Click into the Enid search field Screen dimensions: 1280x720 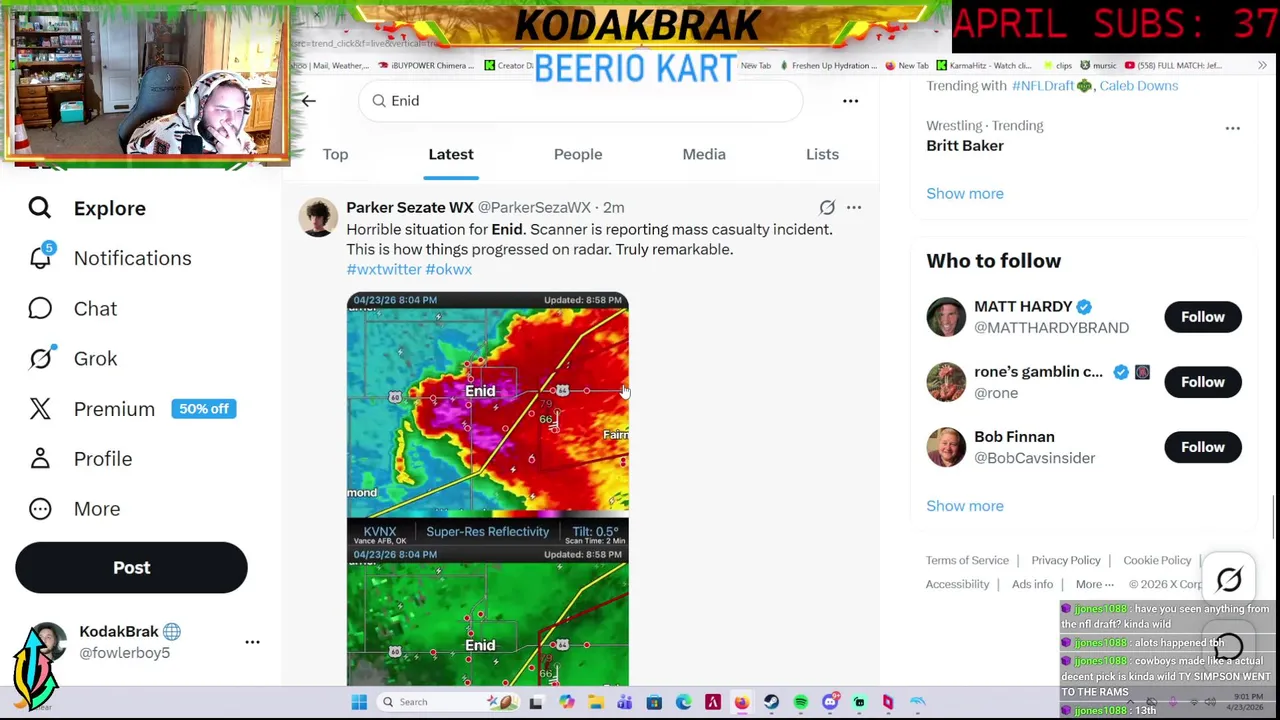(x=580, y=100)
